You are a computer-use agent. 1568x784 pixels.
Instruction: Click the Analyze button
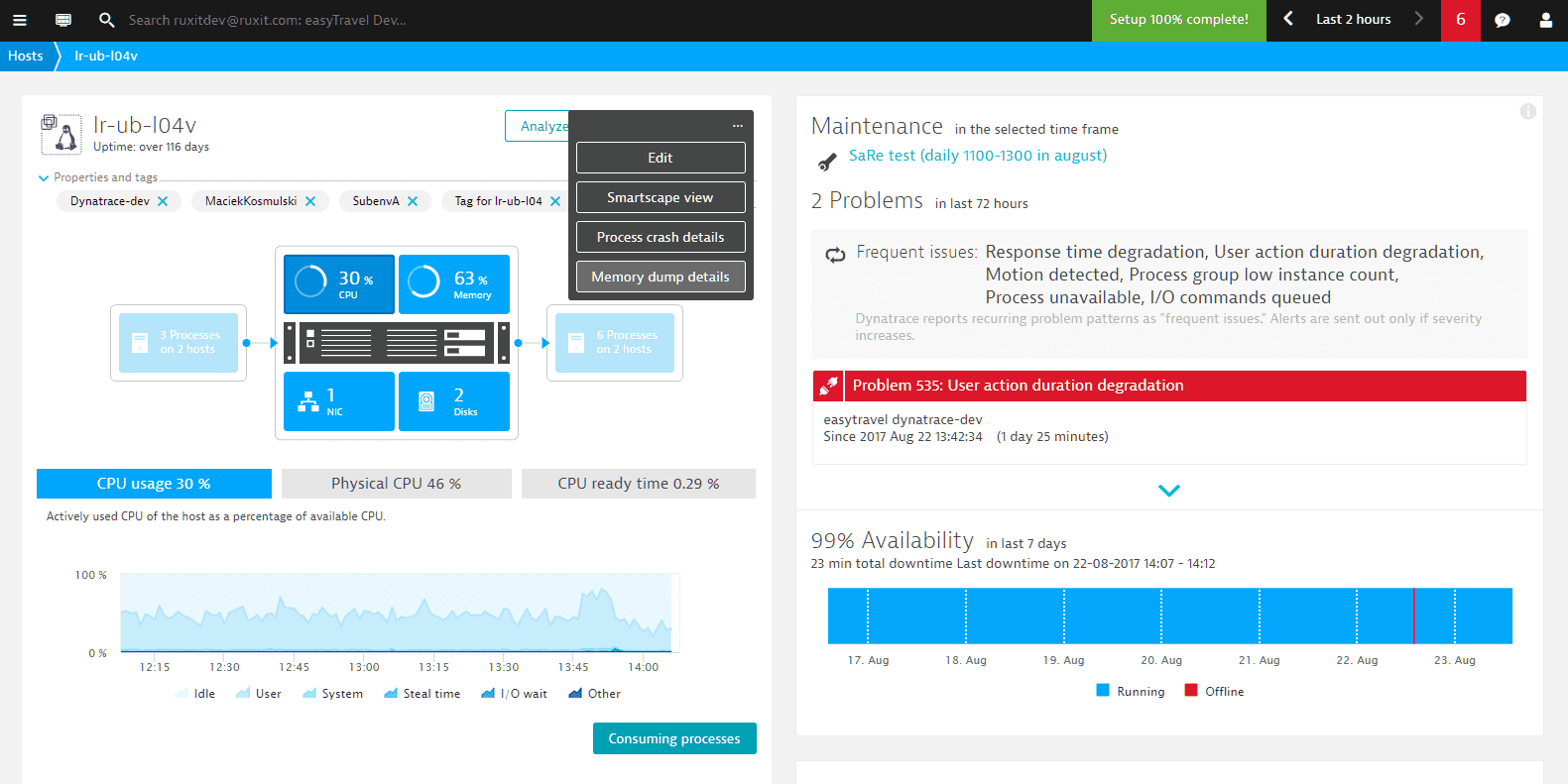538,126
